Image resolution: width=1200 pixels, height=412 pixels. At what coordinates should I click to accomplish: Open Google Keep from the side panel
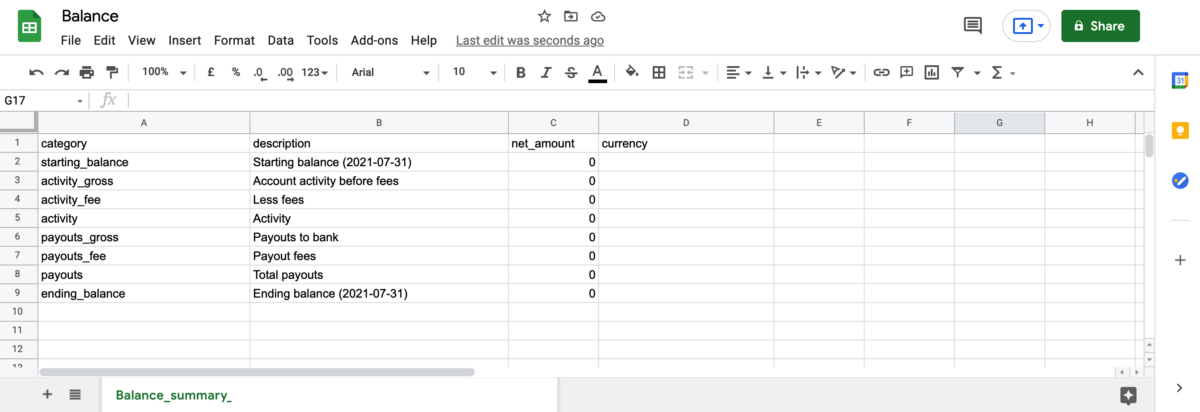click(1179, 131)
